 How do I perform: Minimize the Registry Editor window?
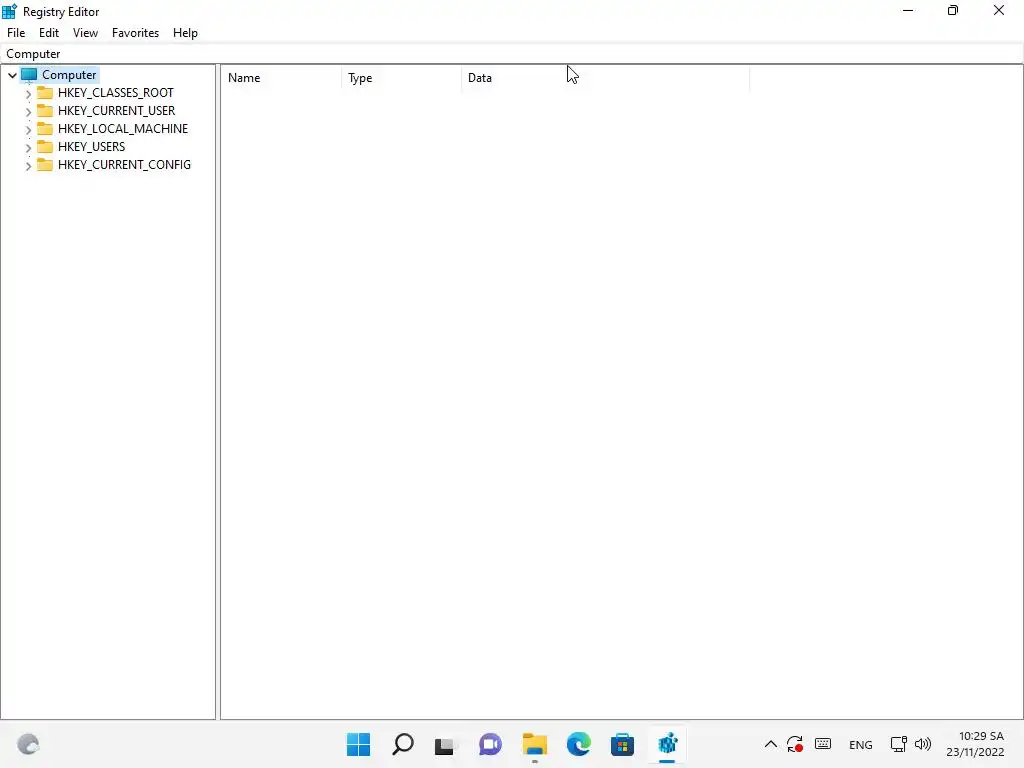[908, 11]
